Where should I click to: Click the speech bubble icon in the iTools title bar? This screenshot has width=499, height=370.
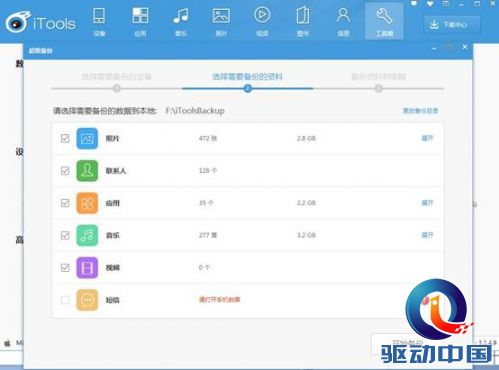[414, 3]
